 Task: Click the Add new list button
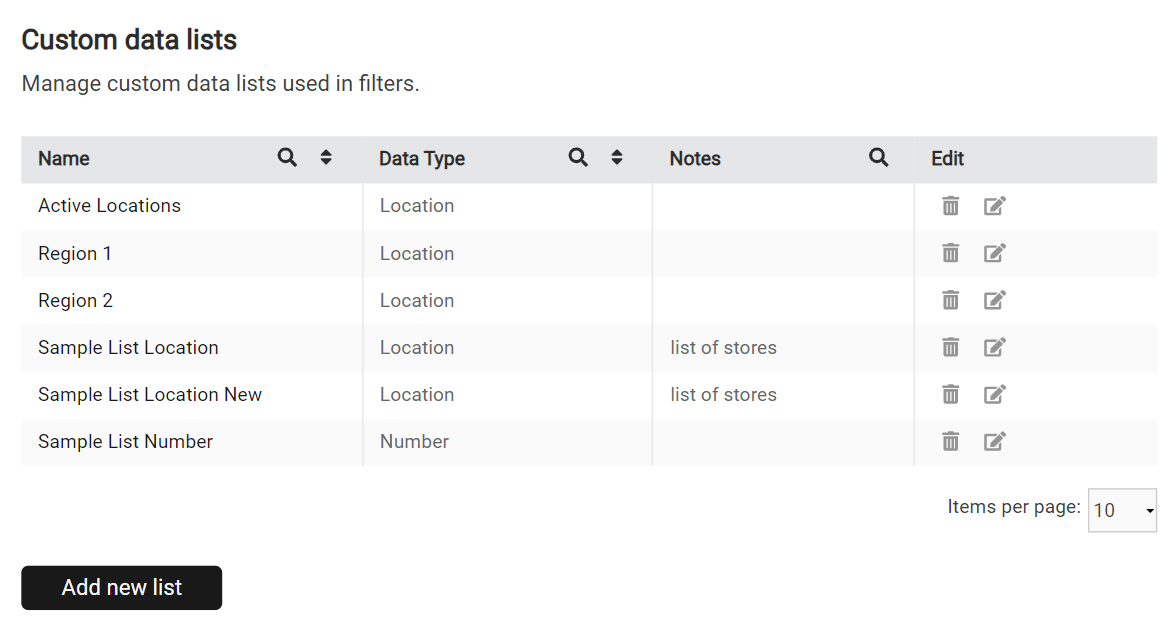(121, 587)
